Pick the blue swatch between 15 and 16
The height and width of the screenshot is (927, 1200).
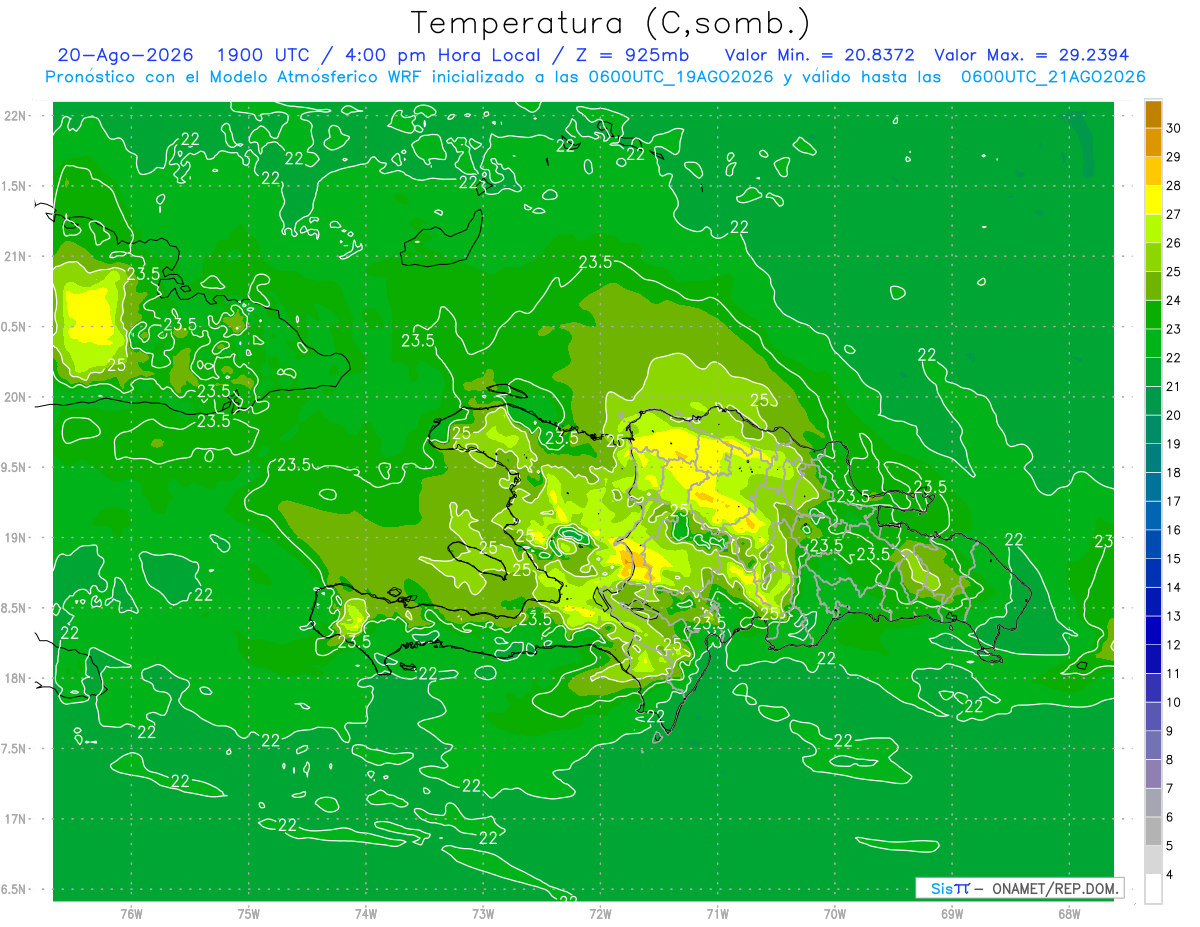[x=1153, y=544]
